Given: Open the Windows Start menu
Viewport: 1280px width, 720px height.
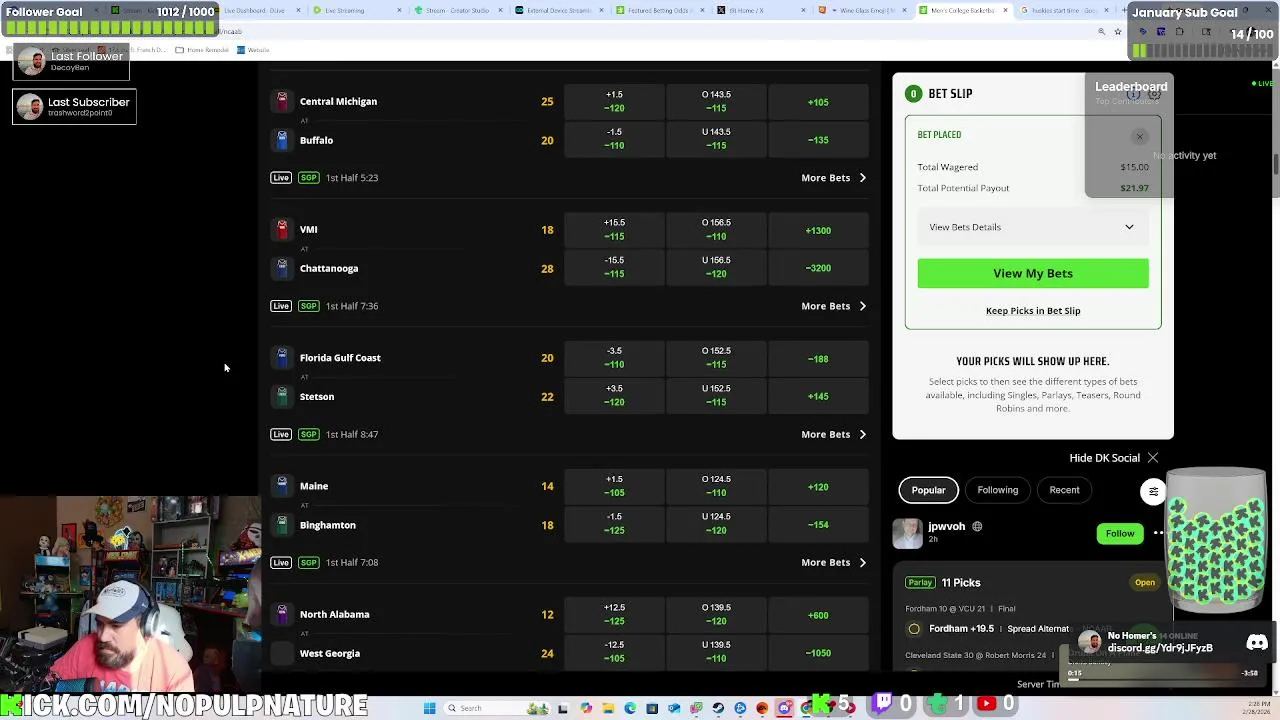Looking at the screenshot, I should tap(429, 708).
